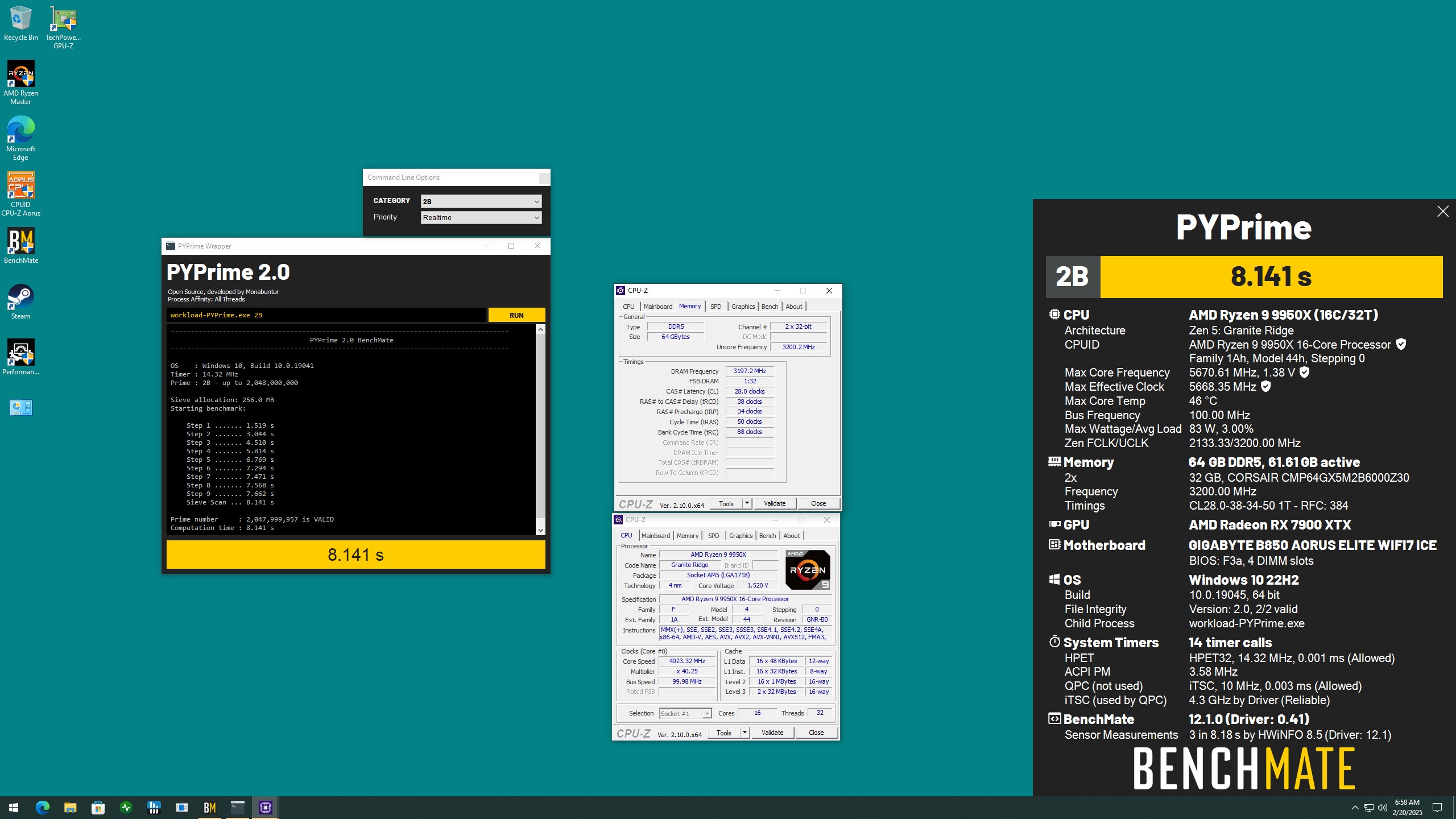Select About tab in processor CPU-Z window
Screen dimensions: 1456x819
click(x=791, y=536)
